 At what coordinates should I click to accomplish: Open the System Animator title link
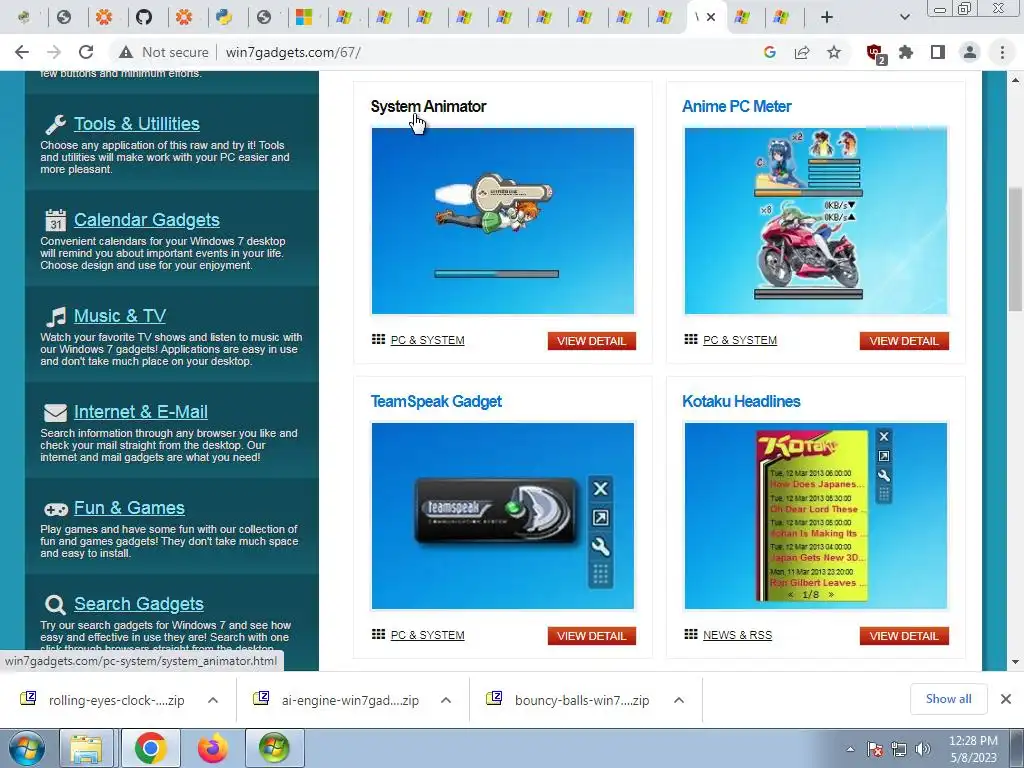(428, 106)
